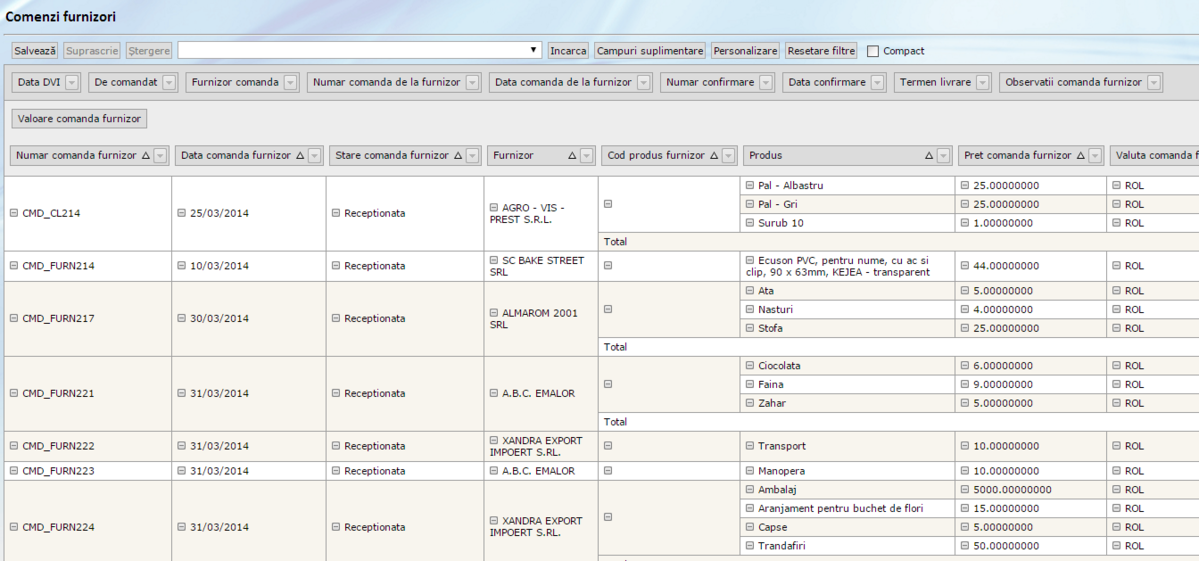Open Termen livrare field dropdown arrow
The image size is (1199, 561).
coord(983,83)
